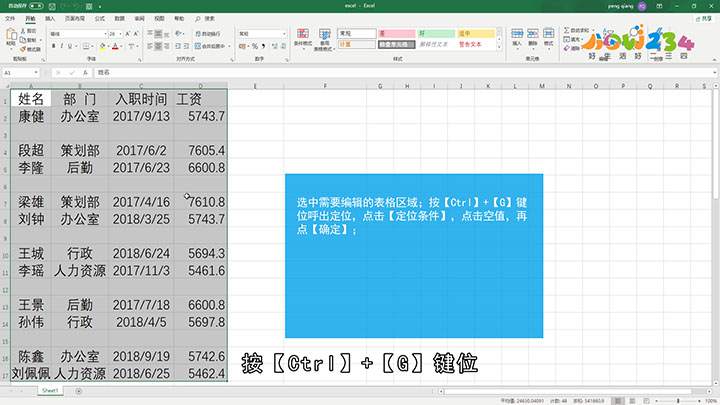Click the Percent Style icon
720x405 pixels.
(x=255, y=46)
